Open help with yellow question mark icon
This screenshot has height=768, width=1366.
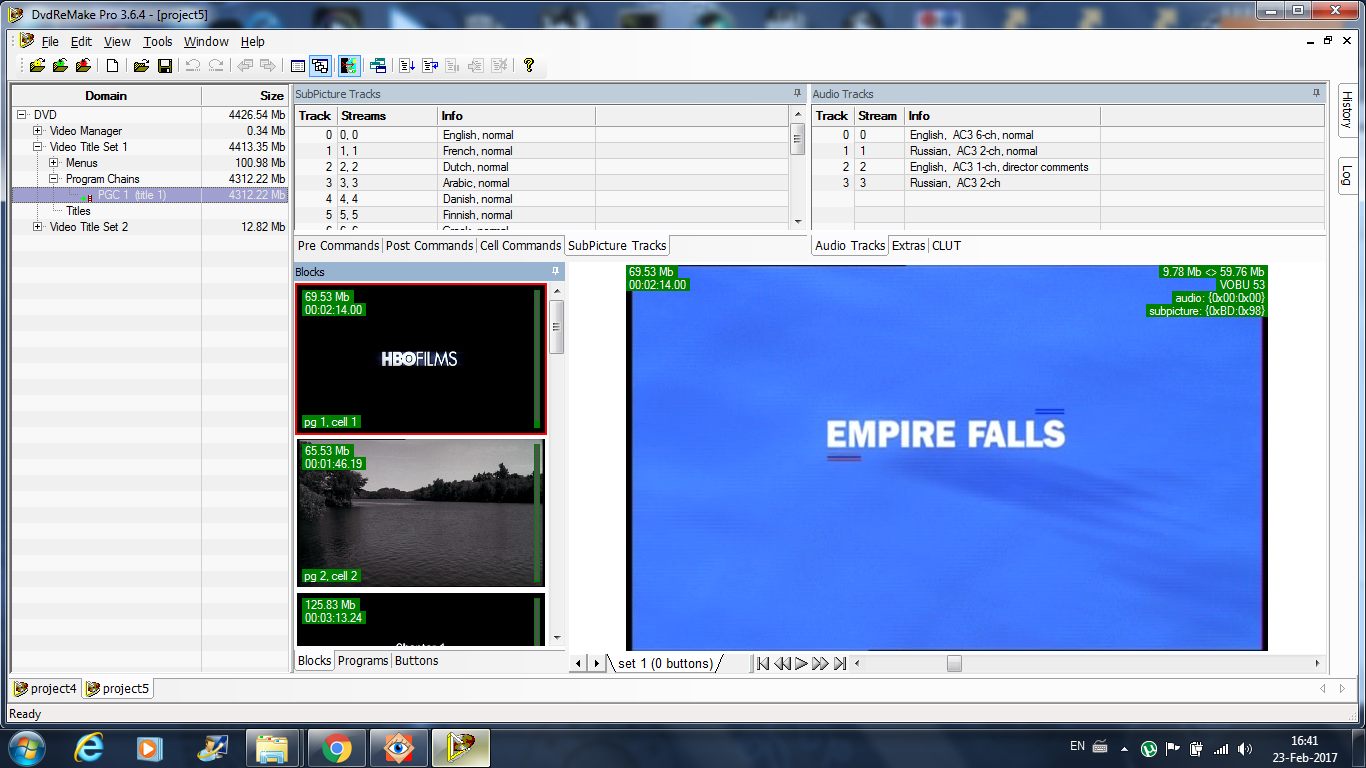(529, 66)
